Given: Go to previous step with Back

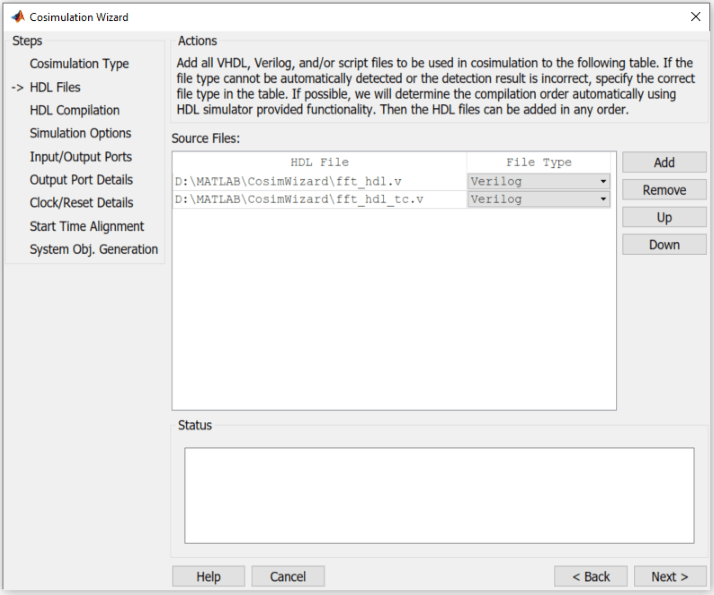Looking at the screenshot, I should (x=591, y=576).
